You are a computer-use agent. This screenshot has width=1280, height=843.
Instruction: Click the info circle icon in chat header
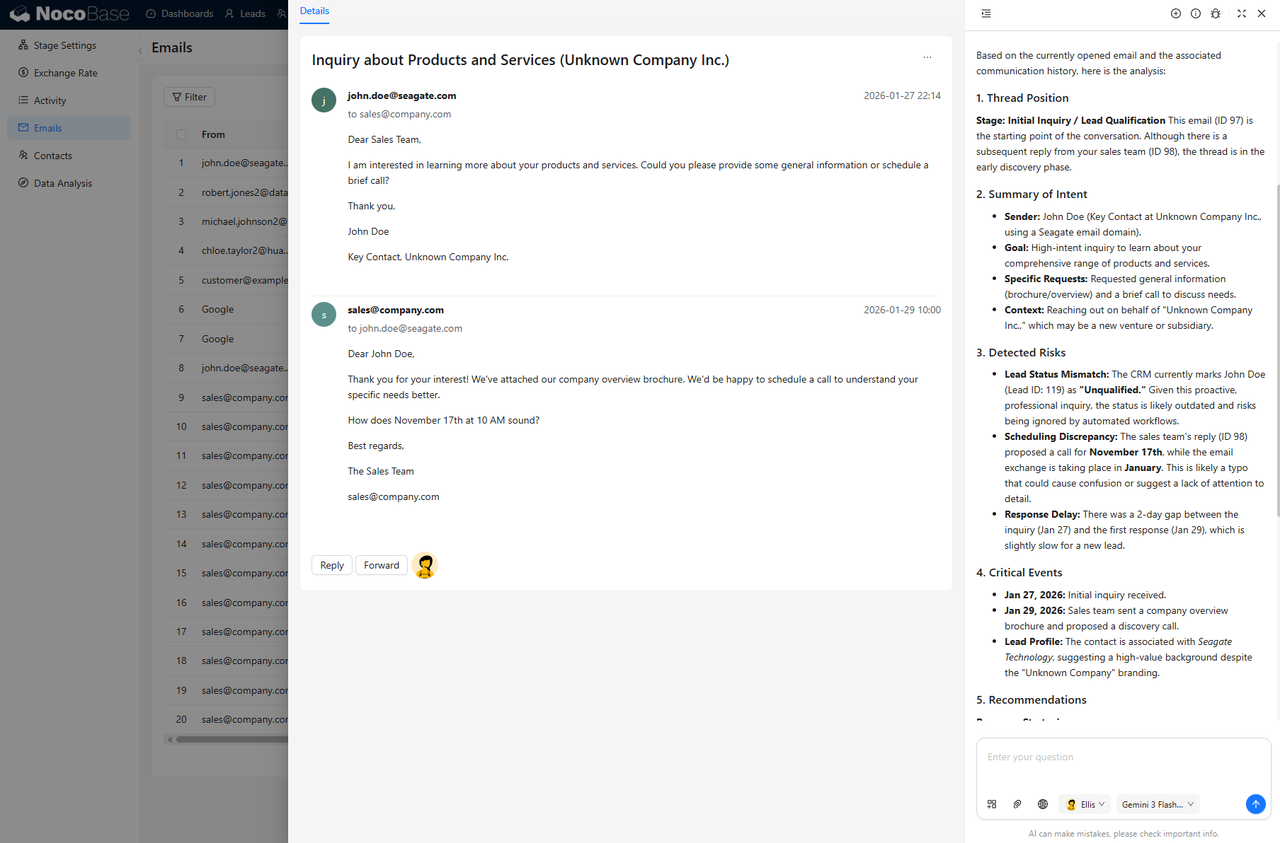pyautogui.click(x=1195, y=14)
